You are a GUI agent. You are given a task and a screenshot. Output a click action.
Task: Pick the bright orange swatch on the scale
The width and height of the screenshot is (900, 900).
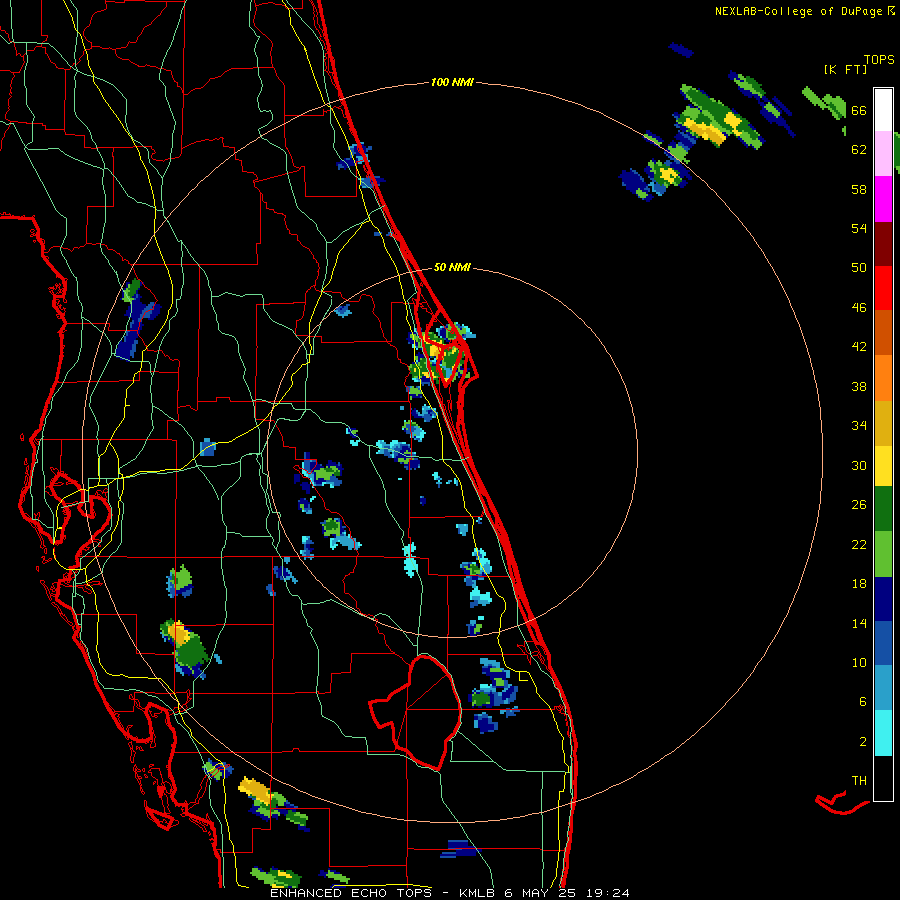point(883,378)
